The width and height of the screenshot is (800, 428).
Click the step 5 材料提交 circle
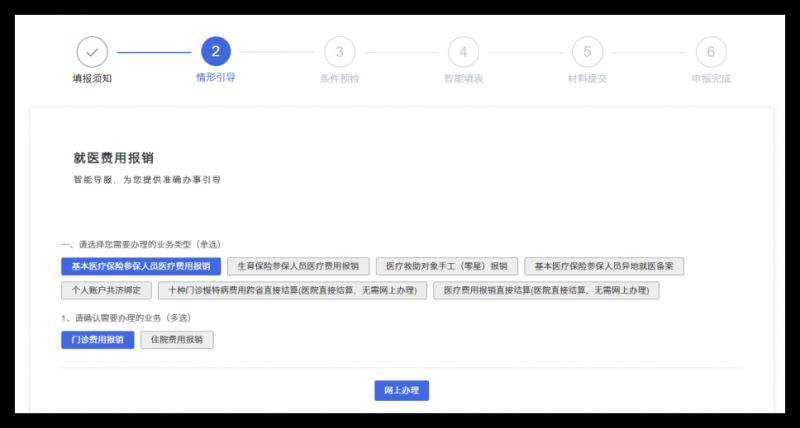coord(587,51)
